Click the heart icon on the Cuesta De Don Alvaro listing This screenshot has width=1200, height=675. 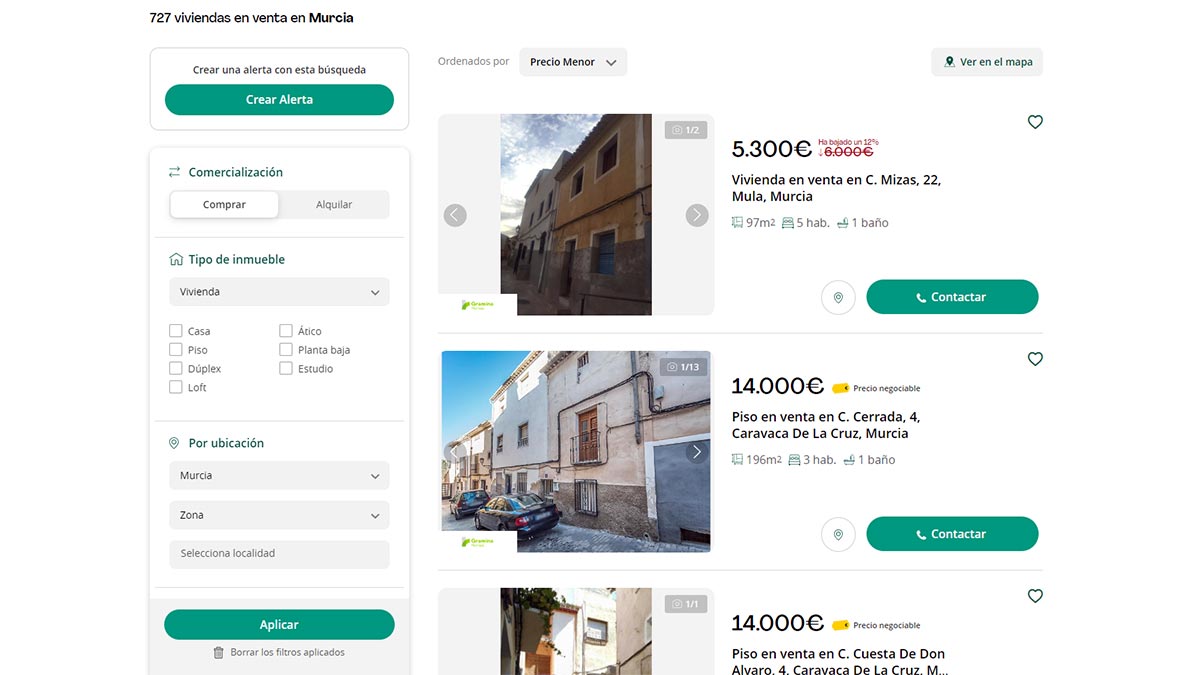[x=1034, y=595]
